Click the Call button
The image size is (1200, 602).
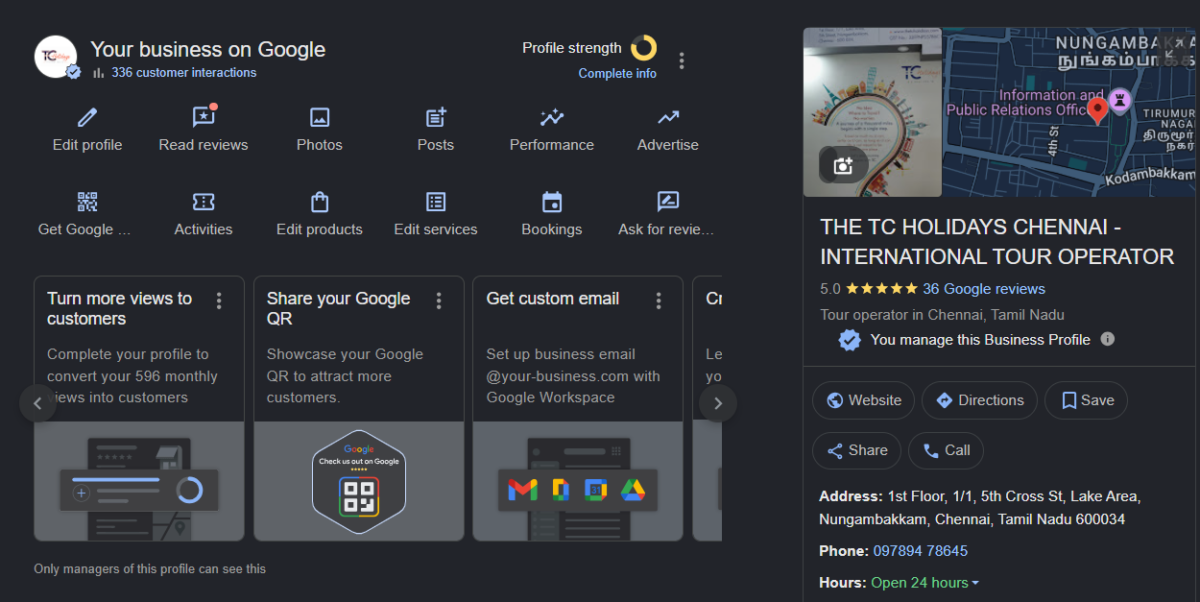click(946, 450)
